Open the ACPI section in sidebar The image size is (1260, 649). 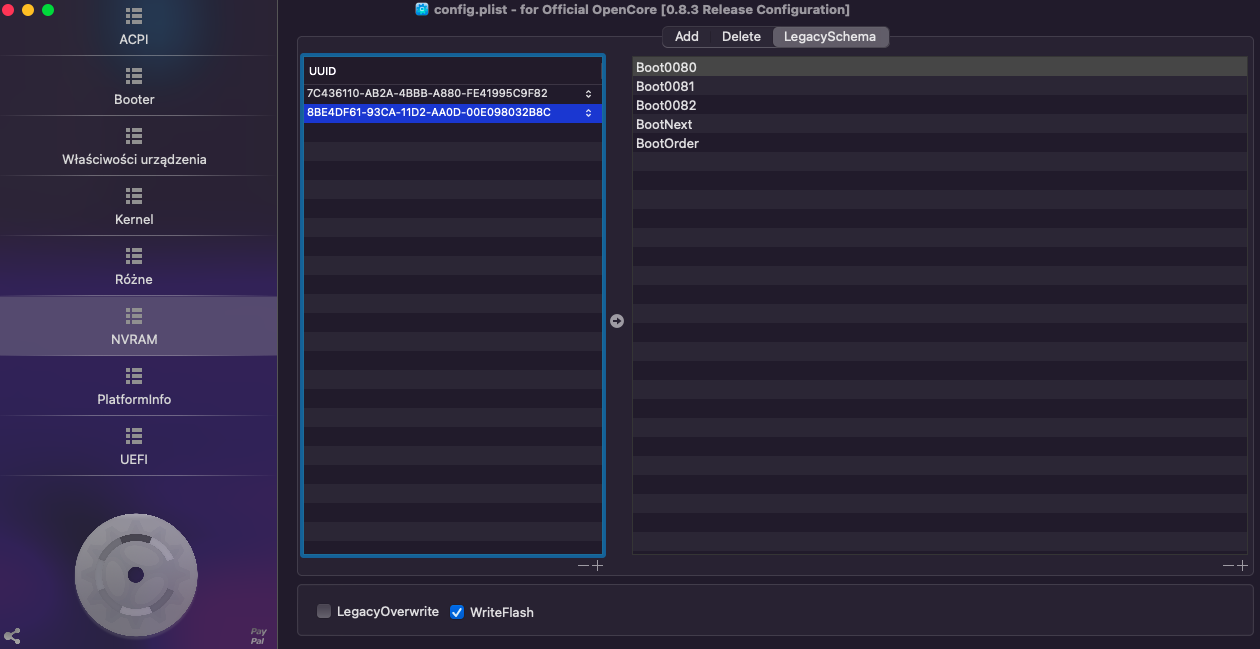(134, 28)
